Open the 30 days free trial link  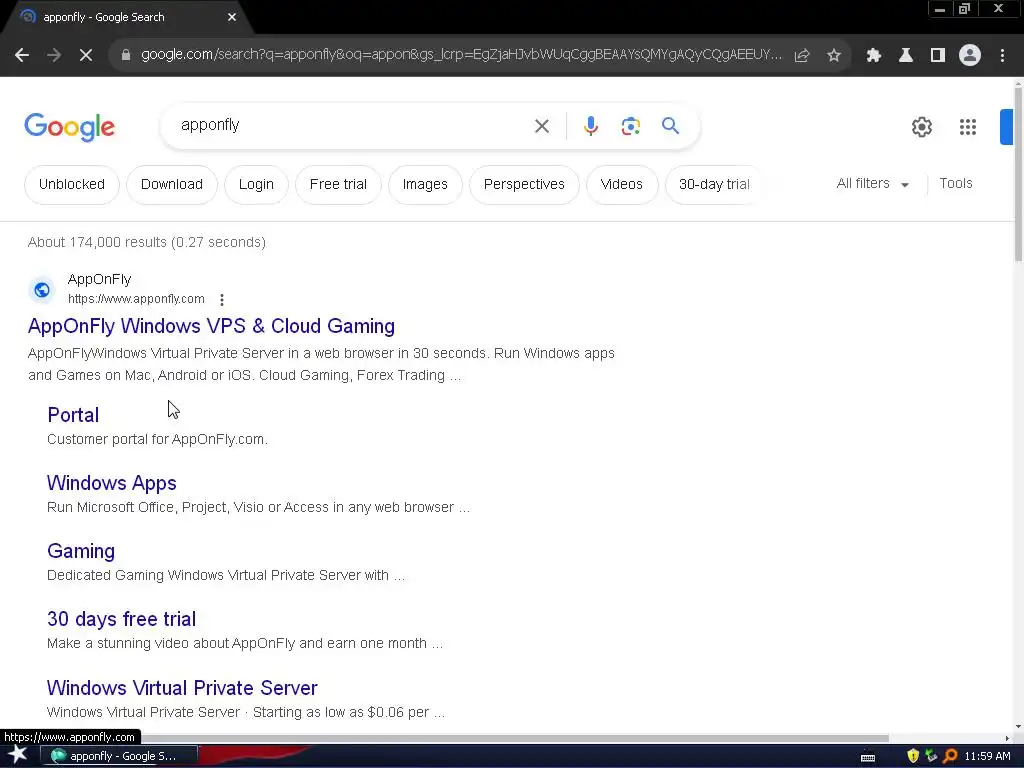pos(121,618)
